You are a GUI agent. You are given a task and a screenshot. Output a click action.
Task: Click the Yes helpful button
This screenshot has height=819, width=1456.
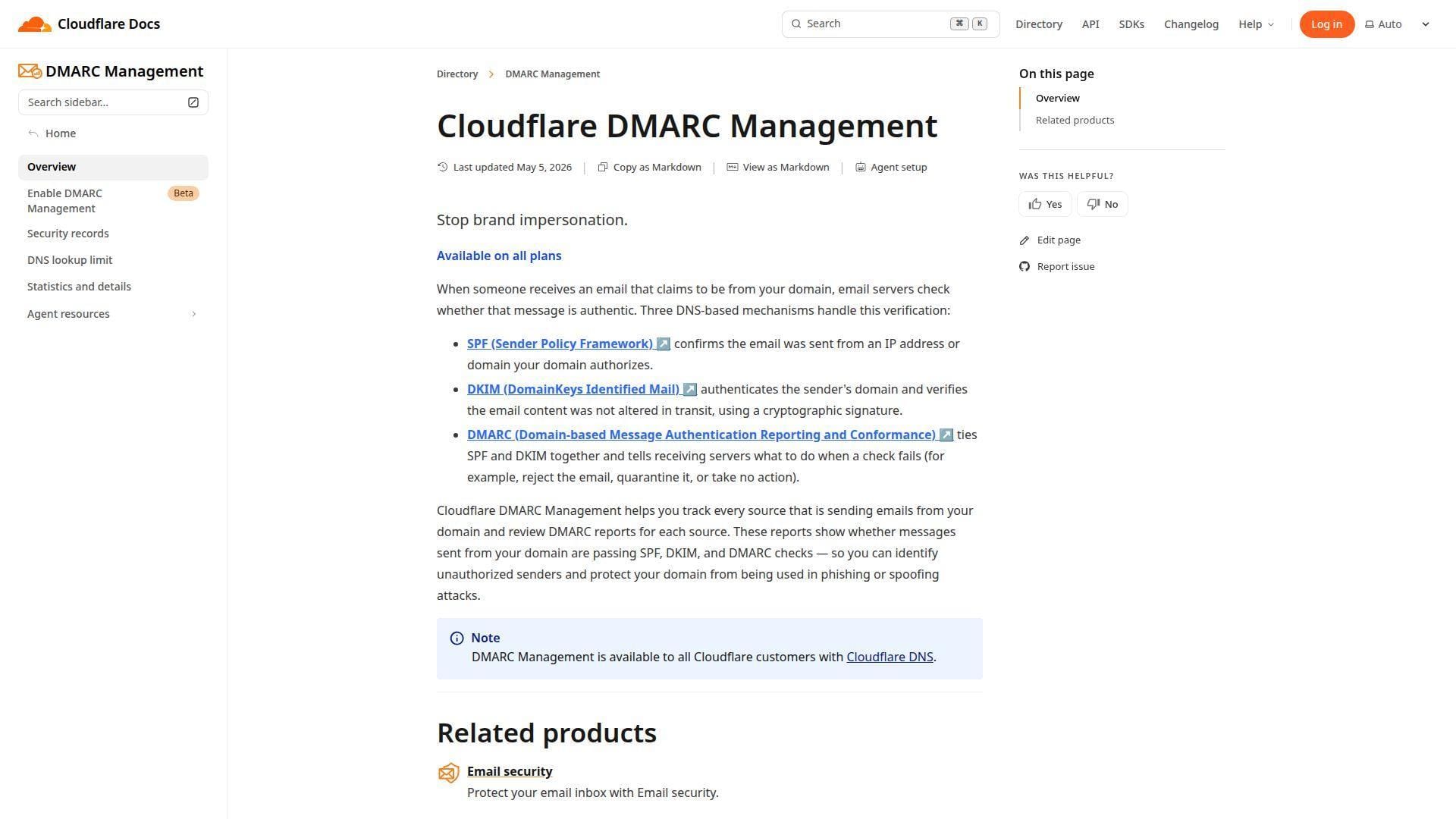[x=1045, y=204]
